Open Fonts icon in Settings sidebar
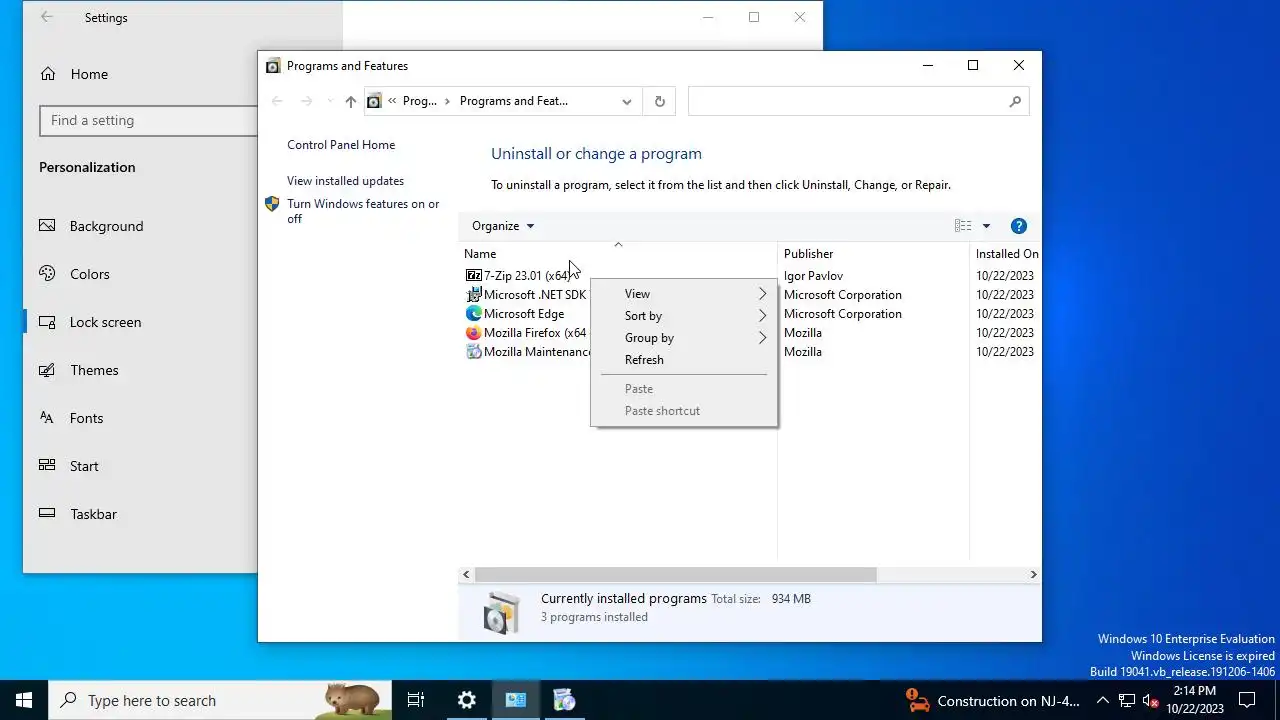1280x720 pixels. click(x=47, y=418)
